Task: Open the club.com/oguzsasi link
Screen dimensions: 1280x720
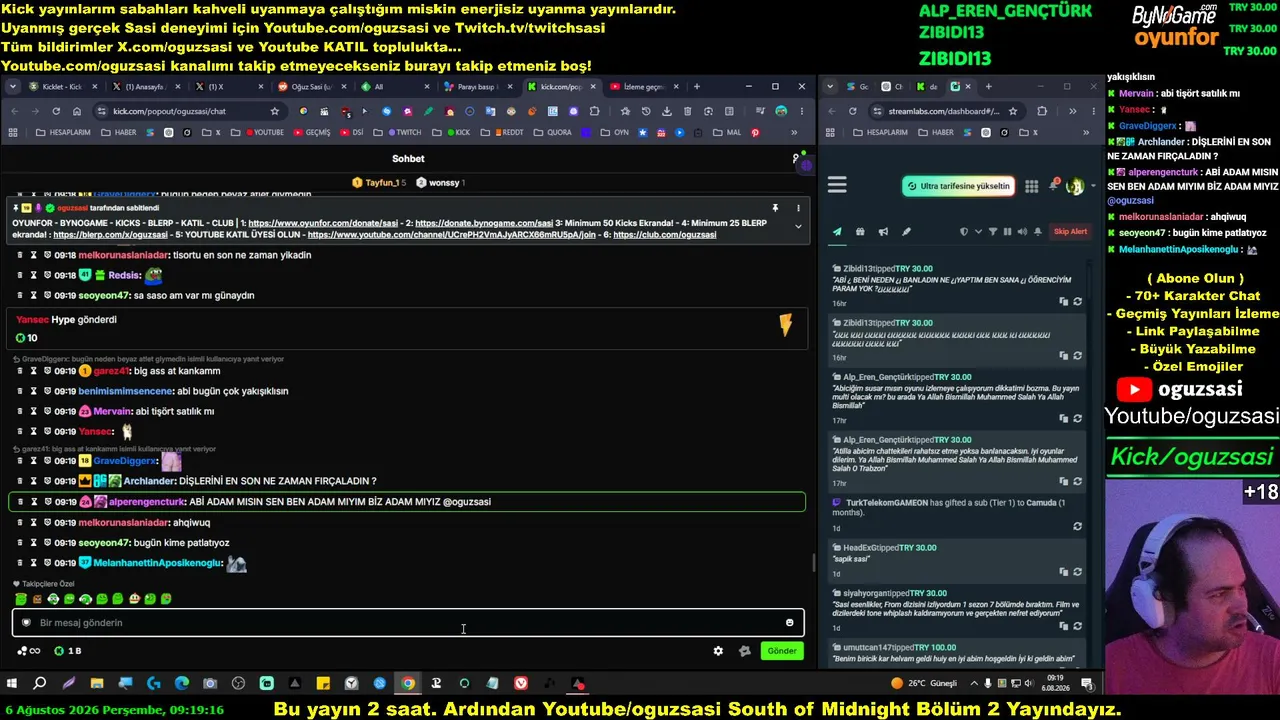Action: tap(665, 235)
